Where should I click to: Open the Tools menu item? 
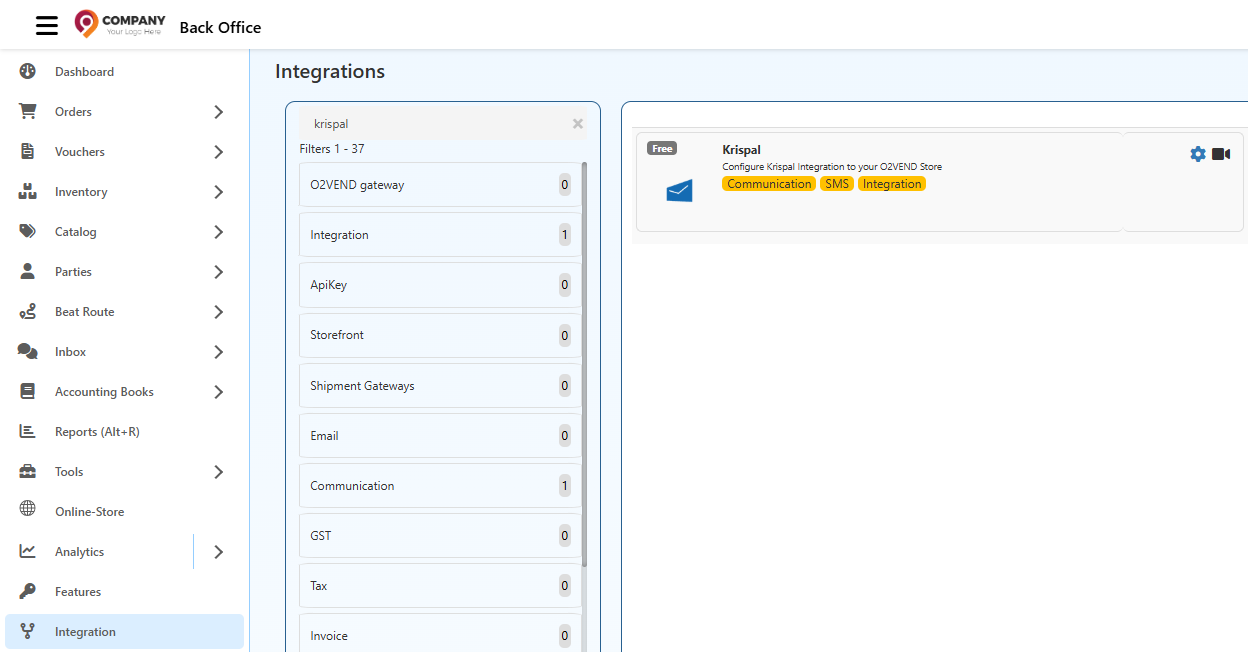(69, 471)
